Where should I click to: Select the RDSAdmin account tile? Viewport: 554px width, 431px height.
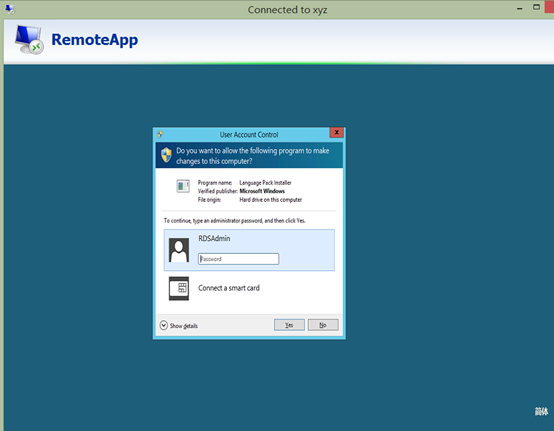coord(249,250)
